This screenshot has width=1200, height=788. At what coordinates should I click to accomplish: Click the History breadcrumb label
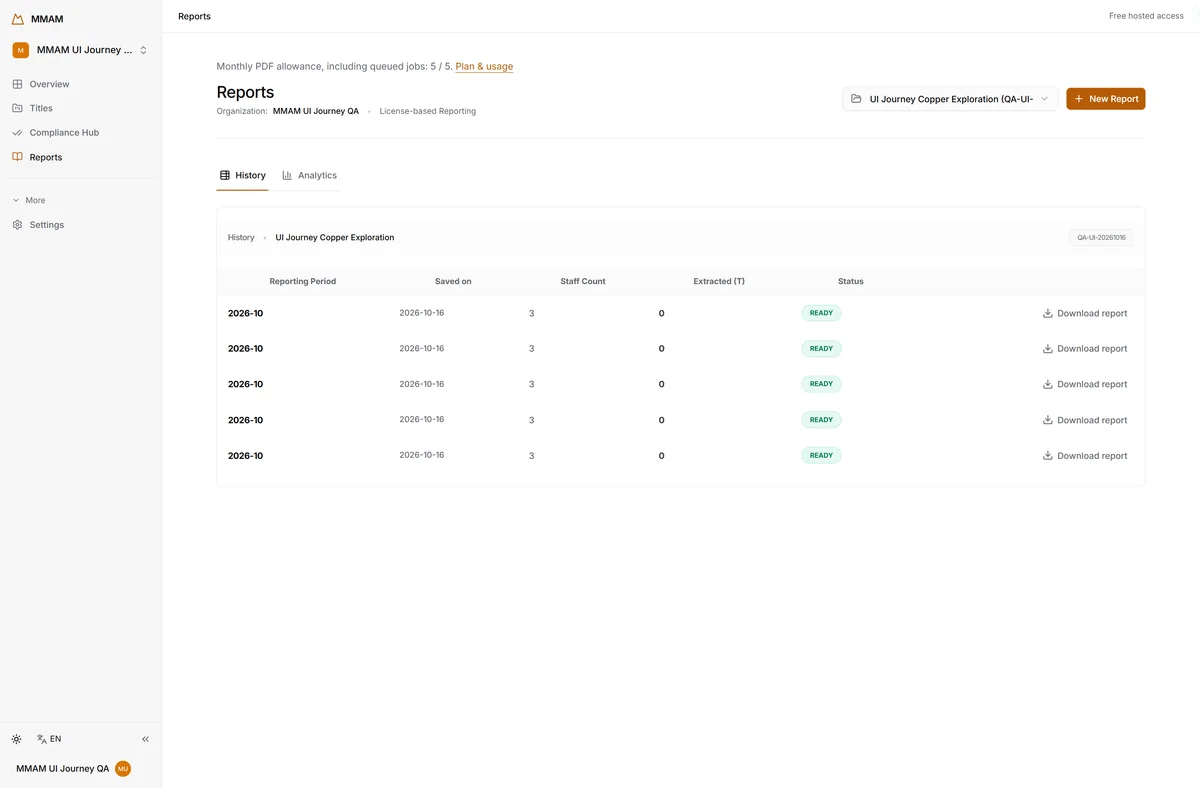[241, 238]
